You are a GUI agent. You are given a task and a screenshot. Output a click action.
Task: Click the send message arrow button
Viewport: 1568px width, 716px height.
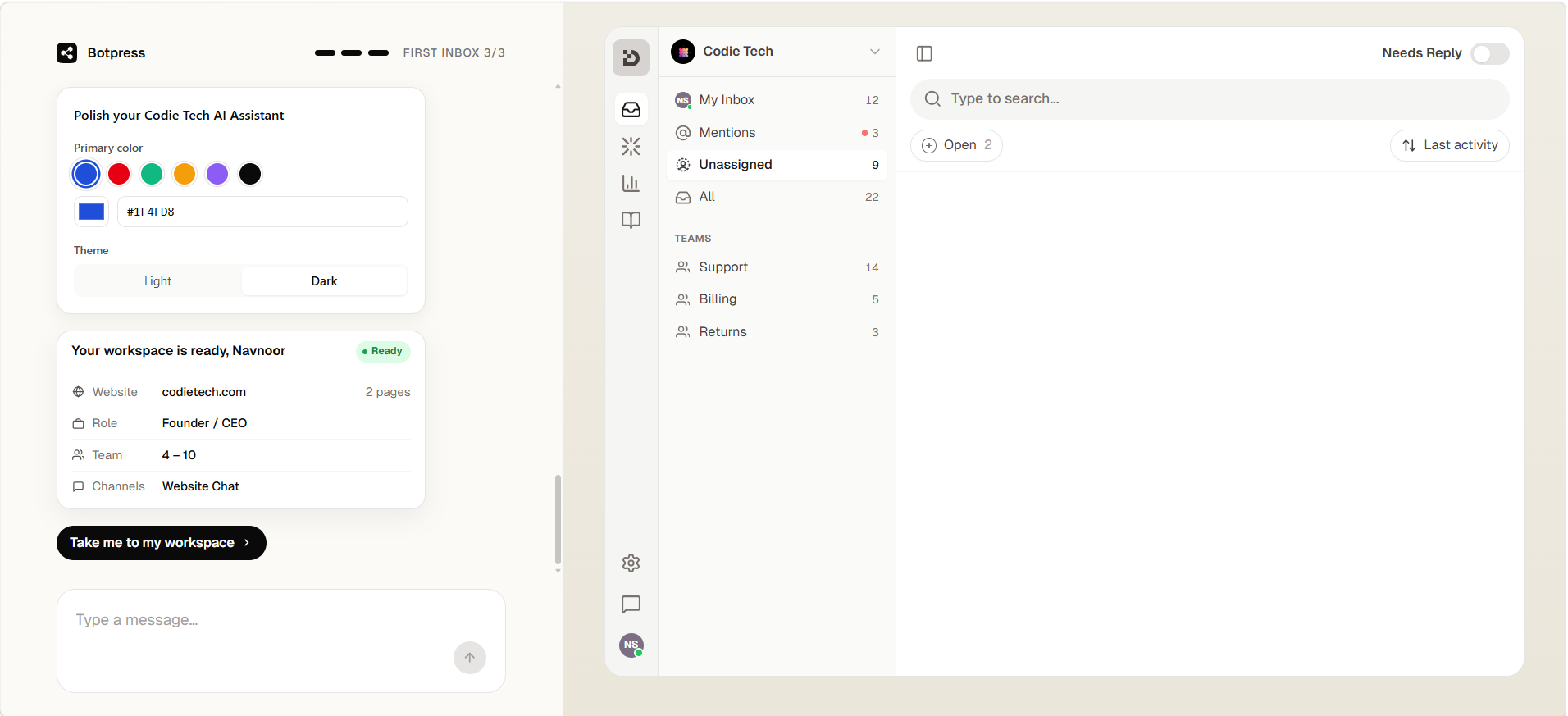tap(470, 658)
